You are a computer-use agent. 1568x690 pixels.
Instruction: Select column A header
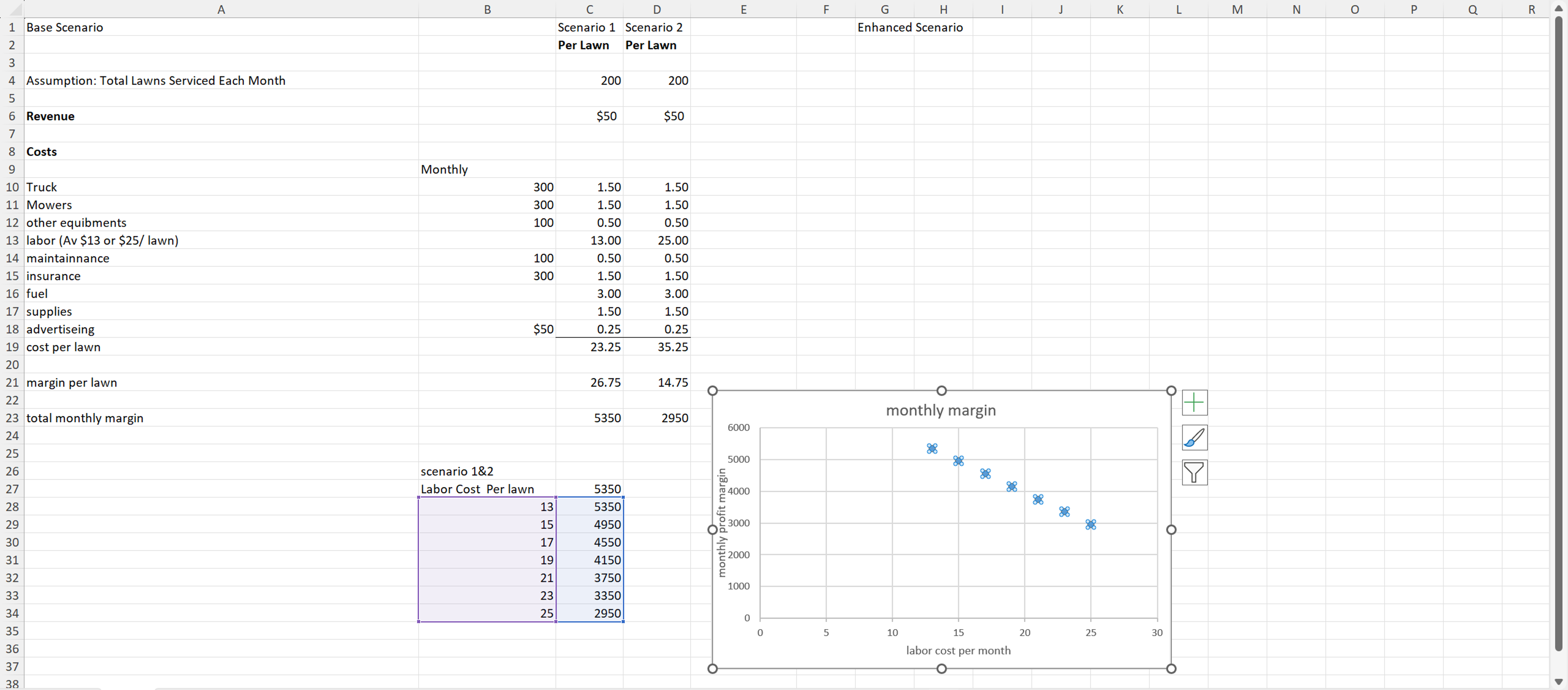pyautogui.click(x=221, y=9)
